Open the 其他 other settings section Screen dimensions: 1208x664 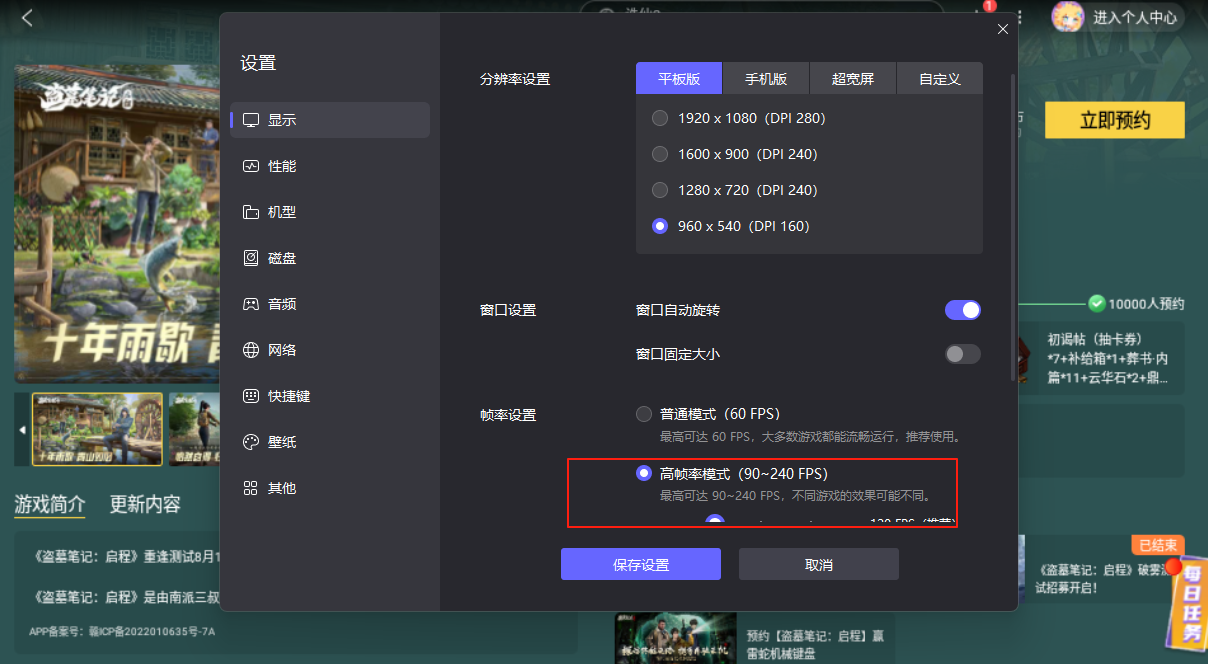pyautogui.click(x=330, y=488)
